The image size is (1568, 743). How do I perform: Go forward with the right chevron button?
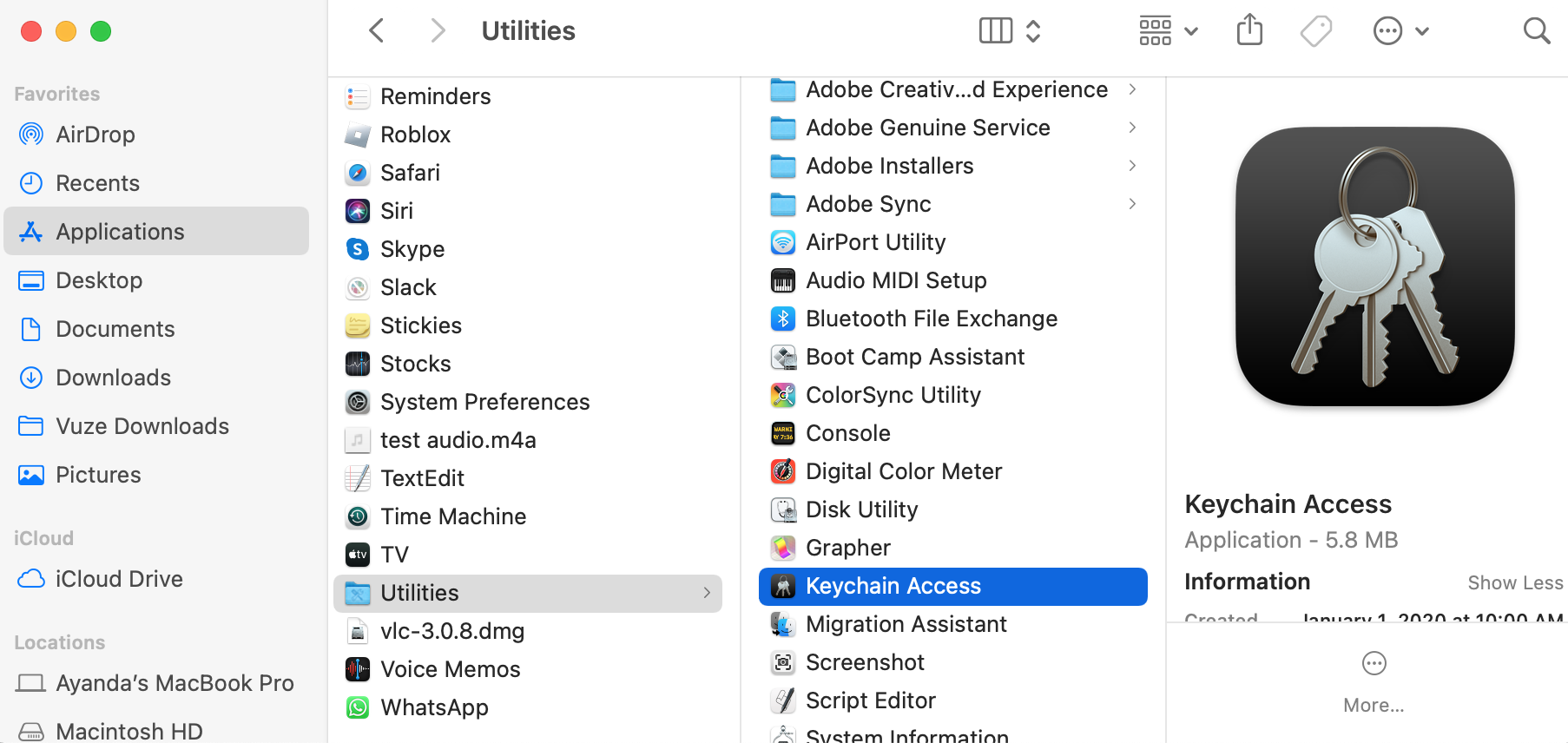point(438,31)
